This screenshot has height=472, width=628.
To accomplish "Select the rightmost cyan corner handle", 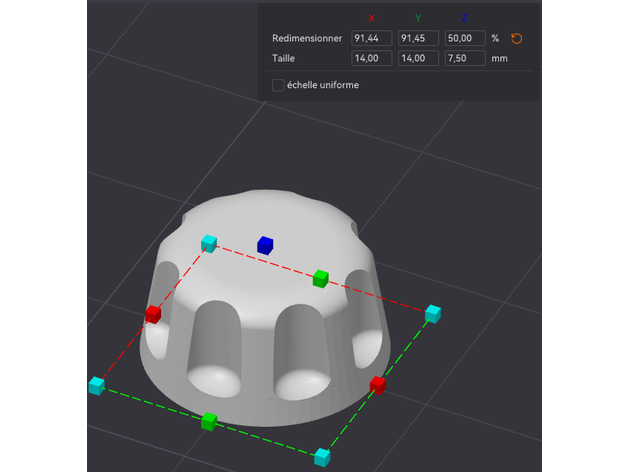I will pyautogui.click(x=432, y=314).
